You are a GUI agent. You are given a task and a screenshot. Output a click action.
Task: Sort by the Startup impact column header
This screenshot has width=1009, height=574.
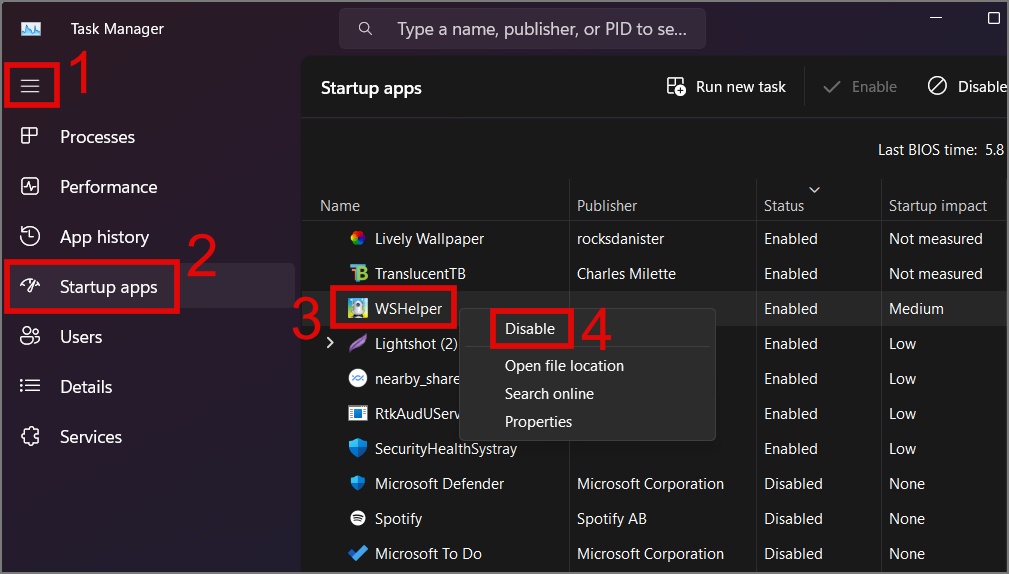938,206
